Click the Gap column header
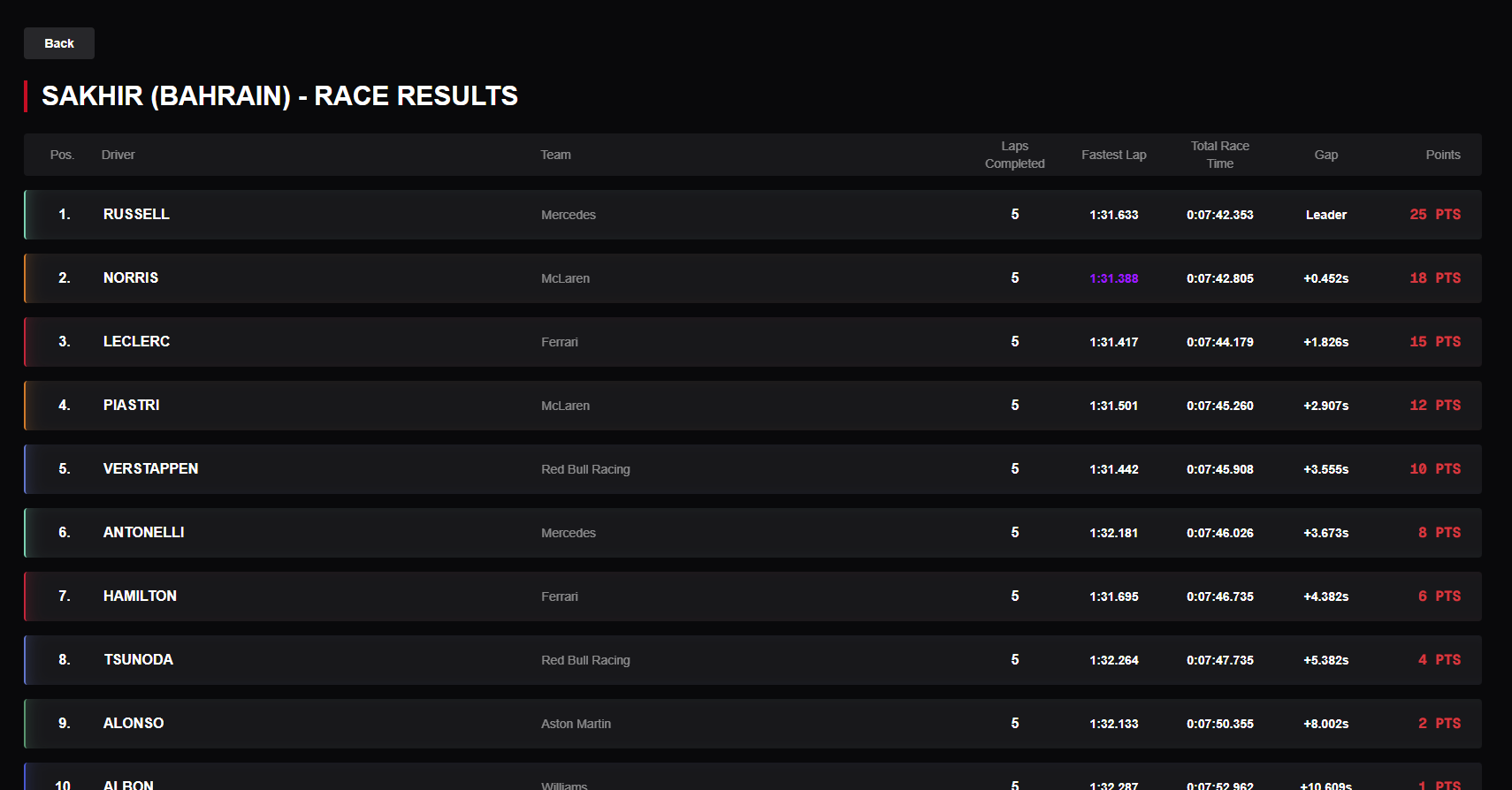 1325,155
